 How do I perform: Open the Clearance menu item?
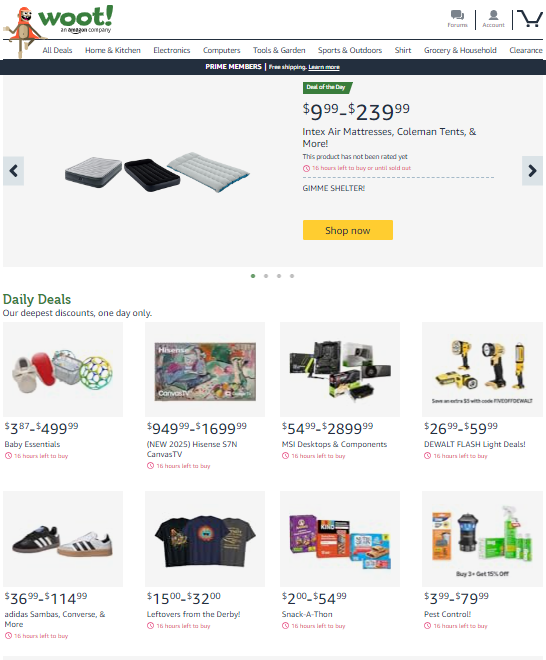click(526, 50)
